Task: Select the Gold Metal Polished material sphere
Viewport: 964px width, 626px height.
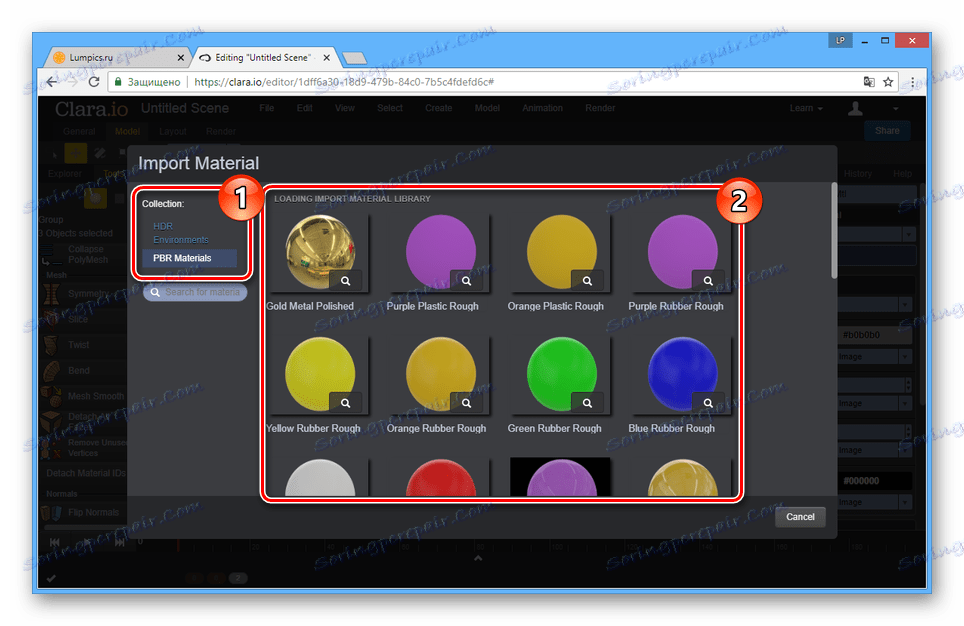Action: 320,251
